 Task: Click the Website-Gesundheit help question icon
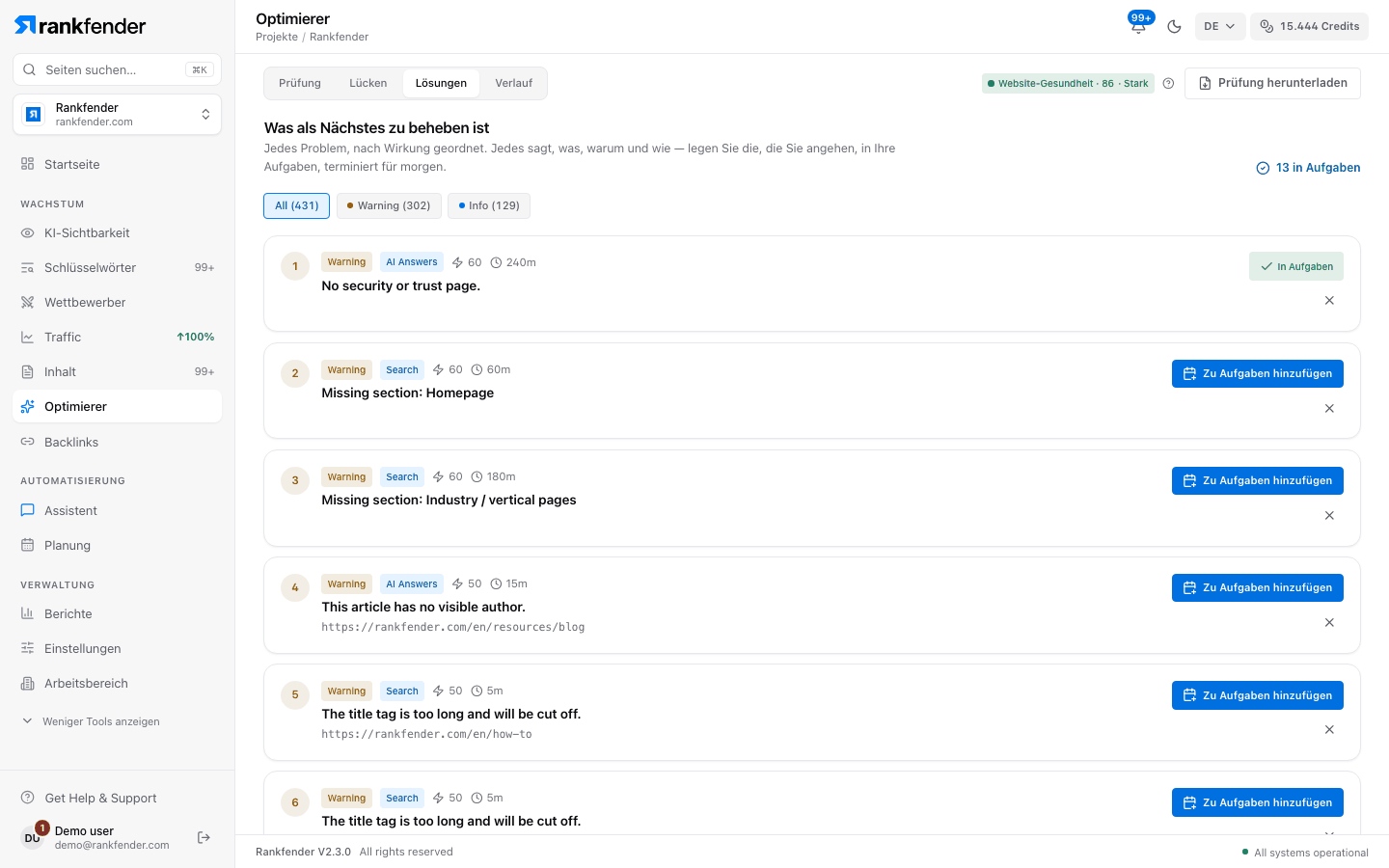[1168, 83]
